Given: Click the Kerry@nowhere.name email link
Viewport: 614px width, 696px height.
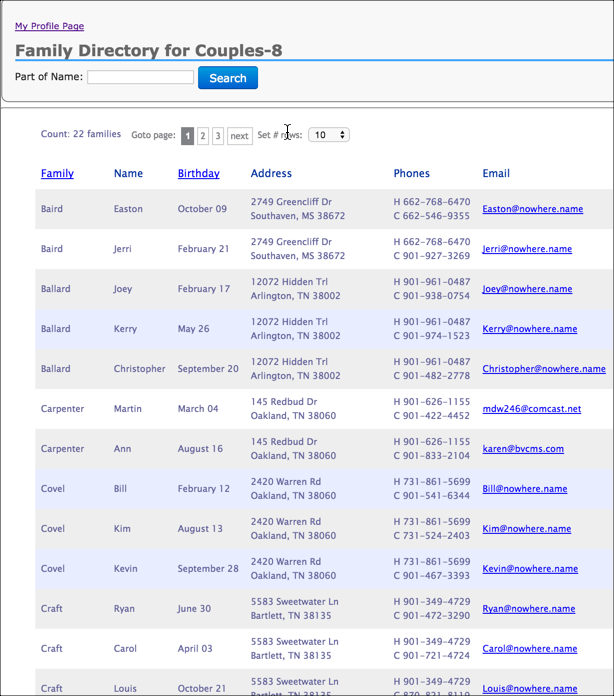Looking at the screenshot, I should (530, 328).
